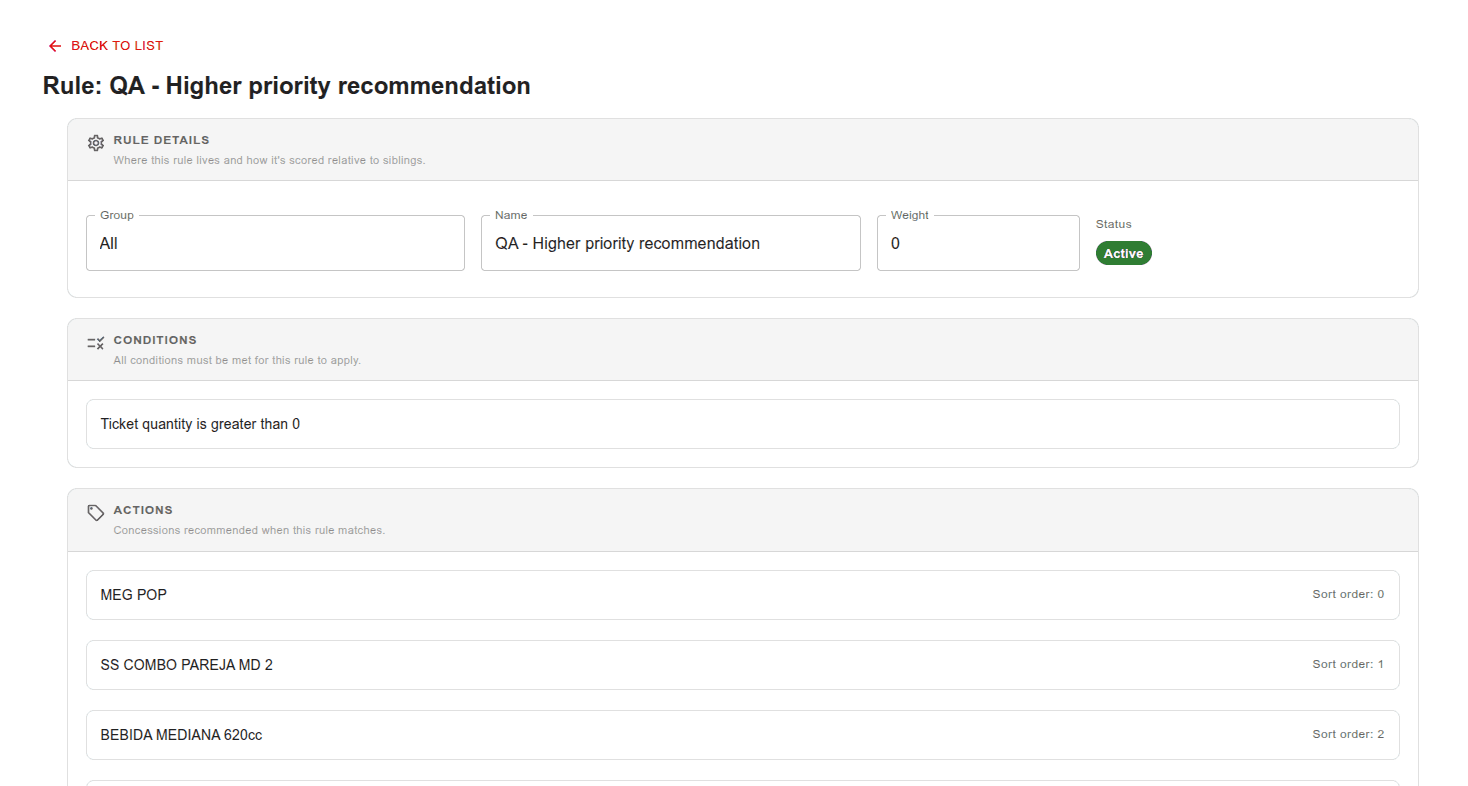Click the Status label
Viewport: 1468px width, 786px height.
pyautogui.click(x=1114, y=224)
